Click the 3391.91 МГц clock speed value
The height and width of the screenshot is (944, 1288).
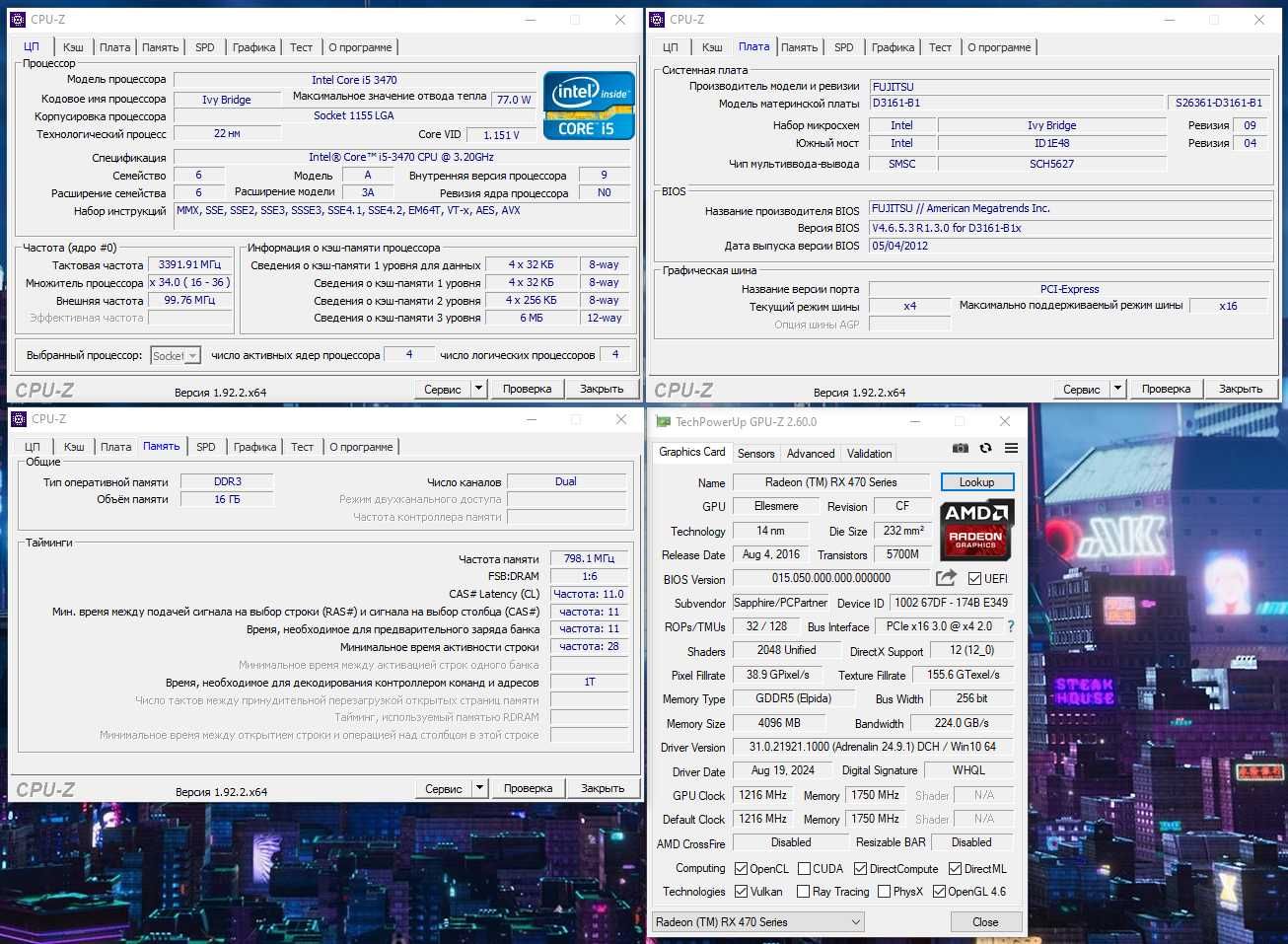pos(190,264)
